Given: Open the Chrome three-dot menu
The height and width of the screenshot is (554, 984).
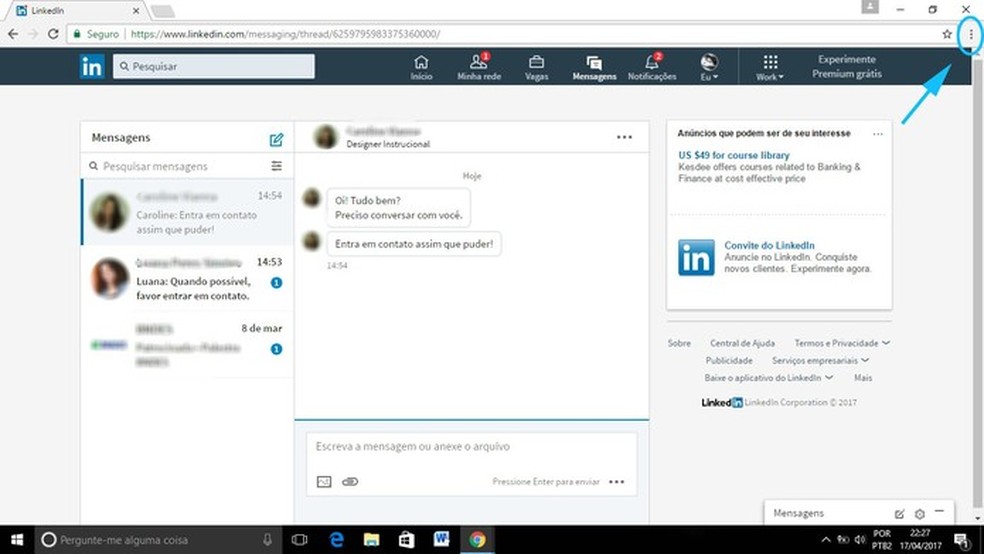Looking at the screenshot, I should 971,35.
